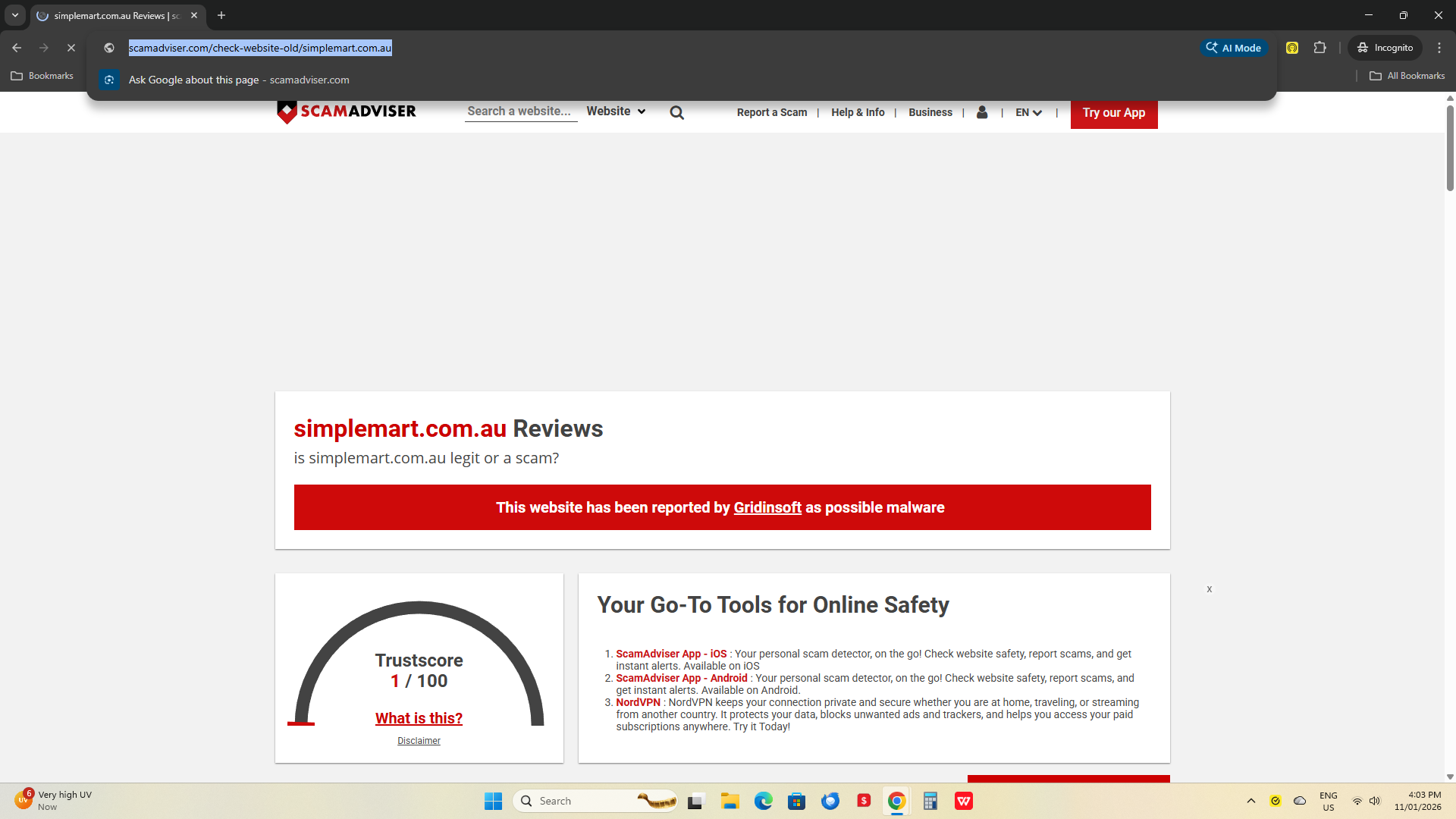Click the yellow tray icon beside the chevron
The image size is (1456, 819).
(x=1276, y=801)
